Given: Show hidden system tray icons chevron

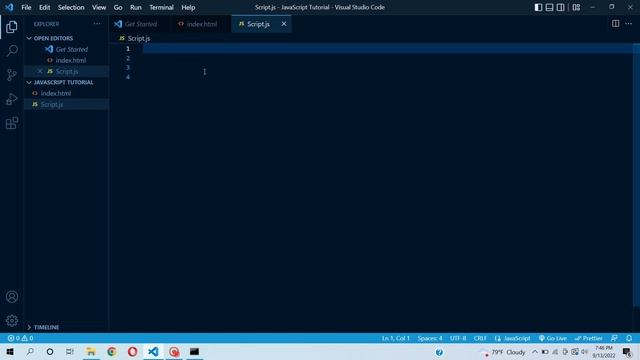Looking at the screenshot, I should [535, 352].
